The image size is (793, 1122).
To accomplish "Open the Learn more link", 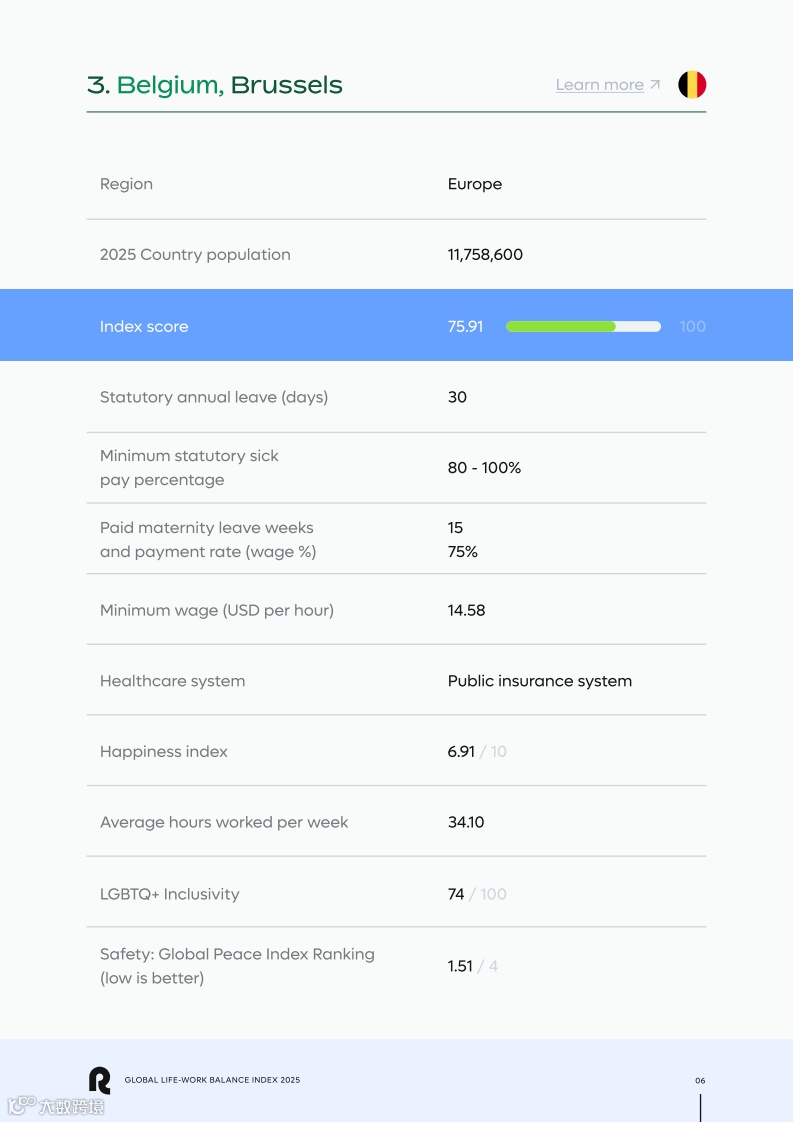I will point(599,85).
